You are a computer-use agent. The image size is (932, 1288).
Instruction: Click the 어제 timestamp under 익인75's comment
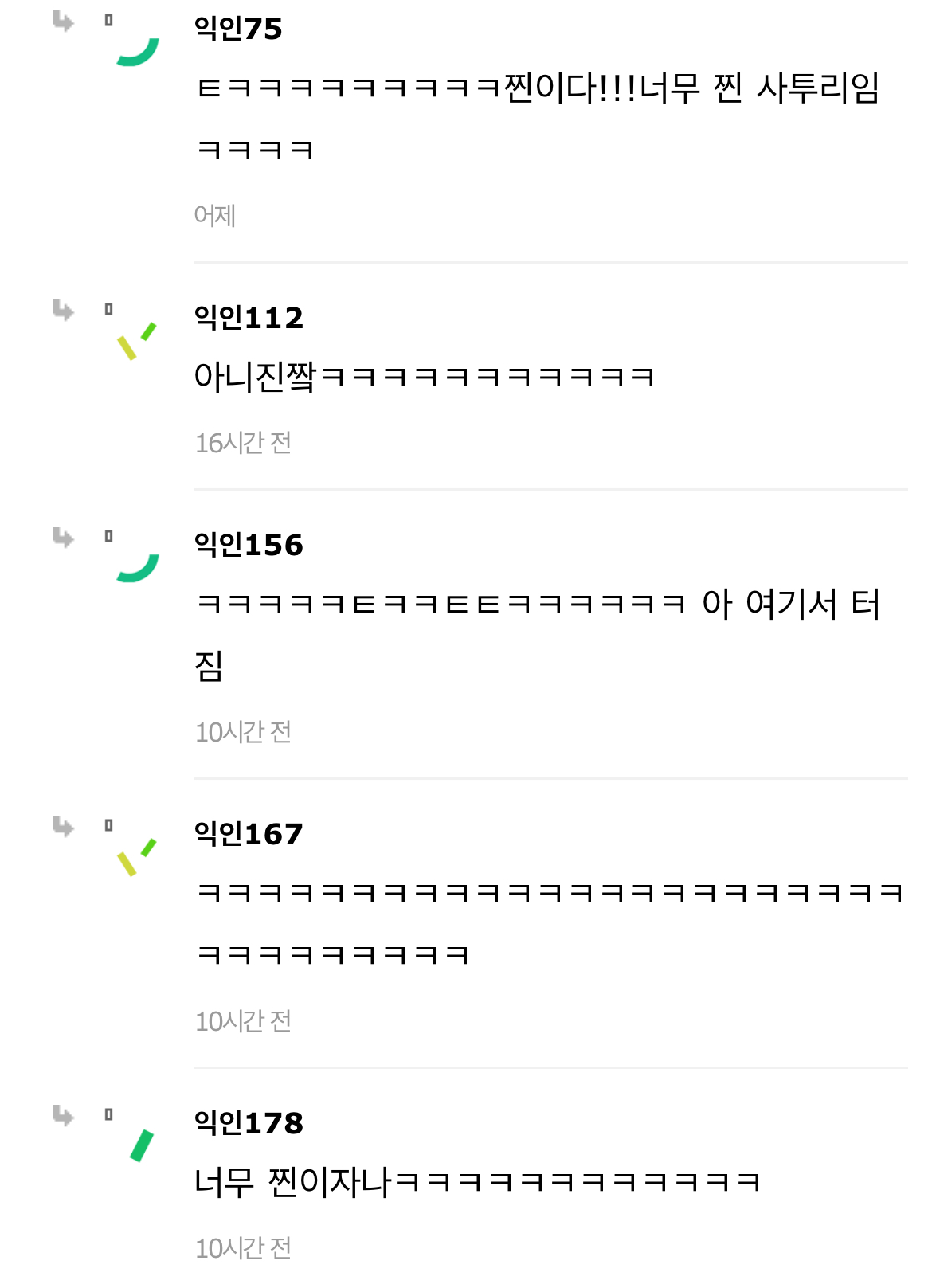point(214,216)
